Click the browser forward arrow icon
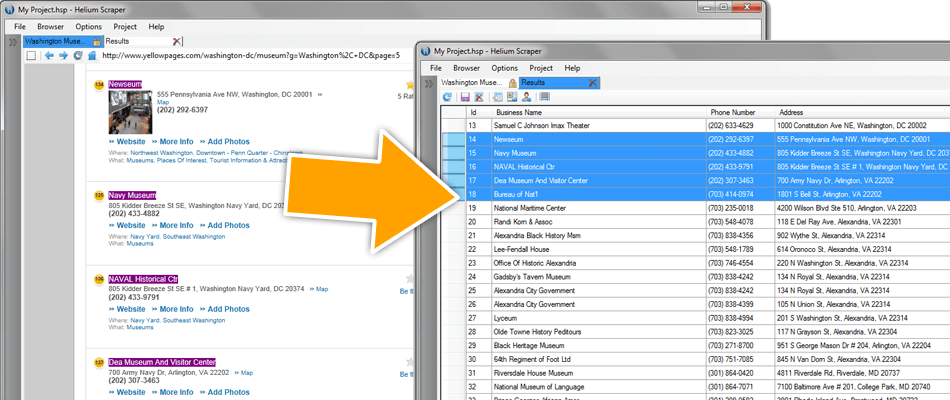Screen dimensions: 950x400 [63, 55]
